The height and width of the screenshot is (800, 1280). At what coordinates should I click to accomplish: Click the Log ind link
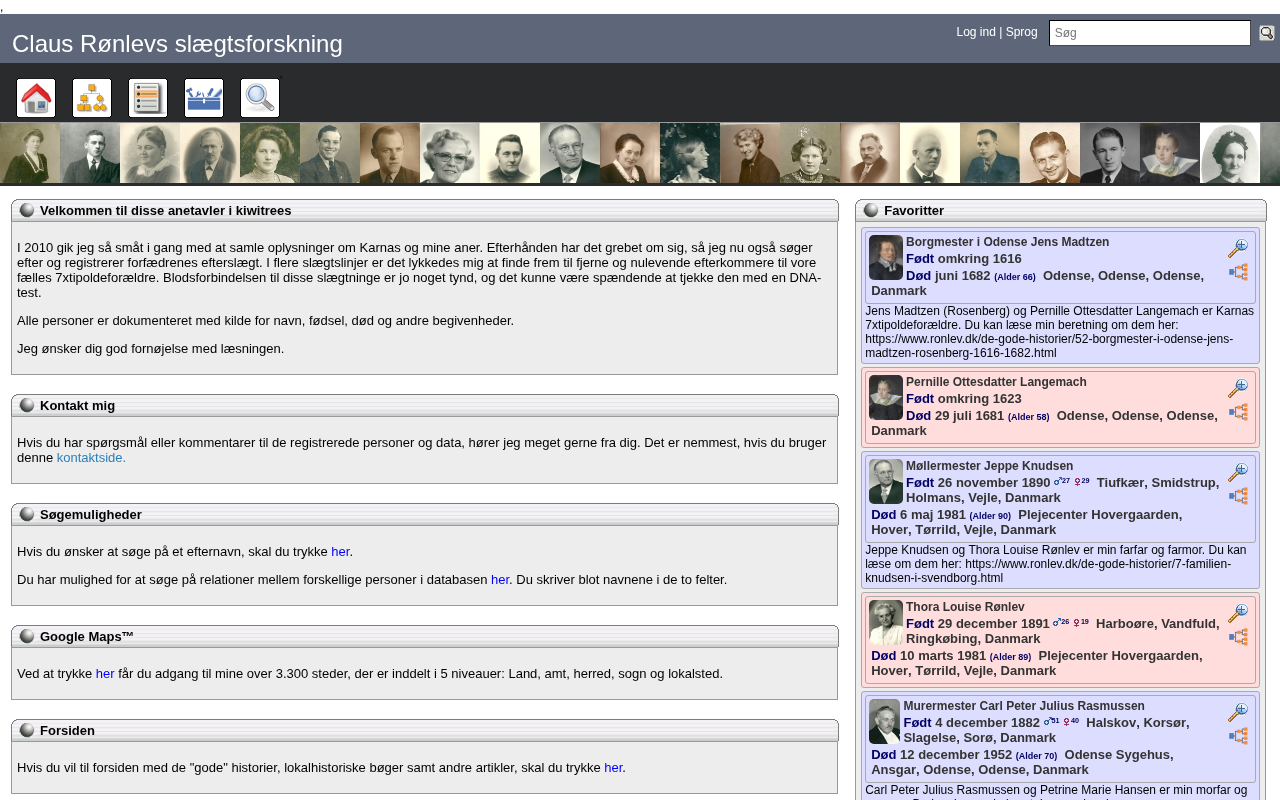click(975, 32)
